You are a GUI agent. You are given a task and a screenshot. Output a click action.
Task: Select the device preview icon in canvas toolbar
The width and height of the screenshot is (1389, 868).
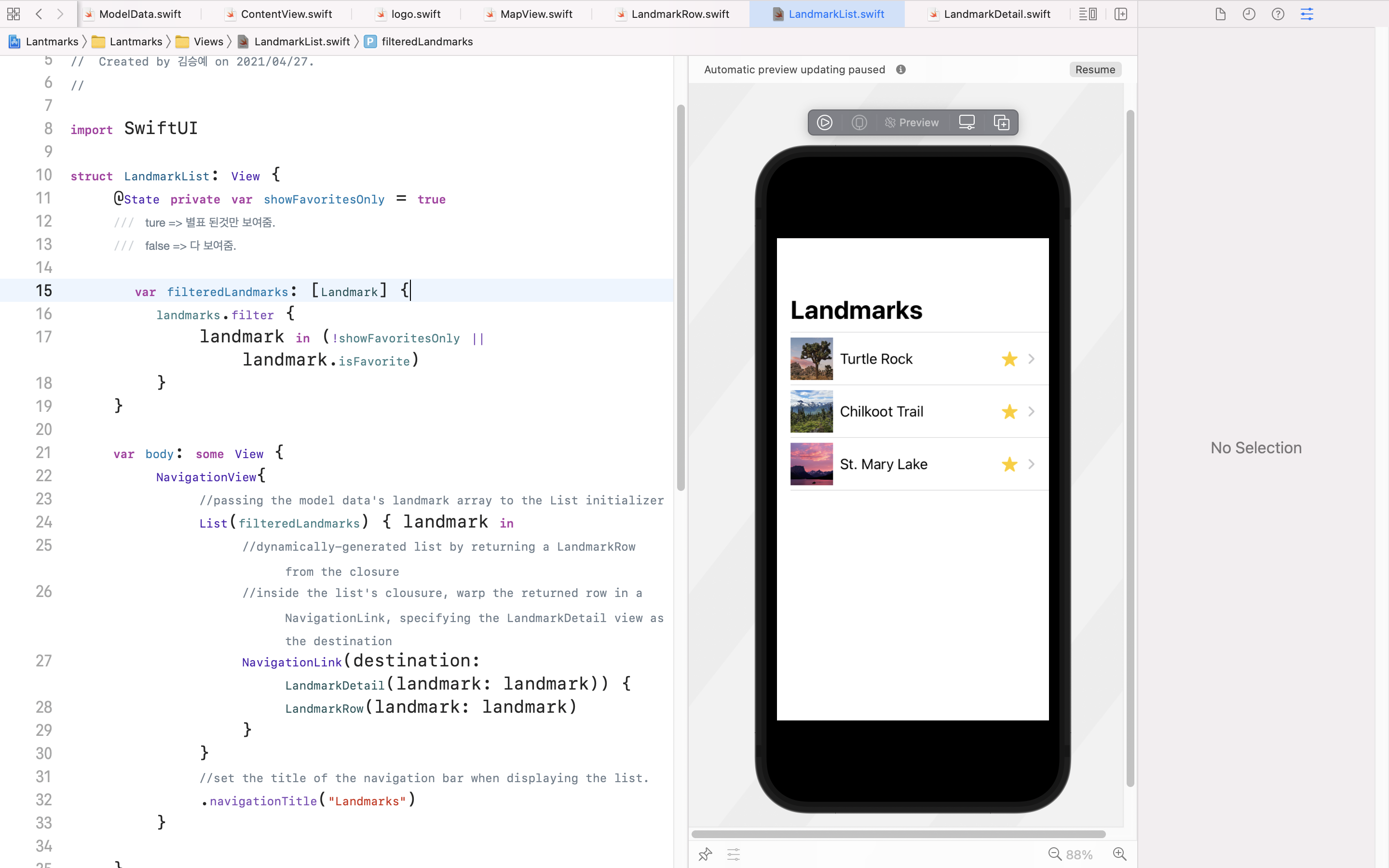point(967,122)
